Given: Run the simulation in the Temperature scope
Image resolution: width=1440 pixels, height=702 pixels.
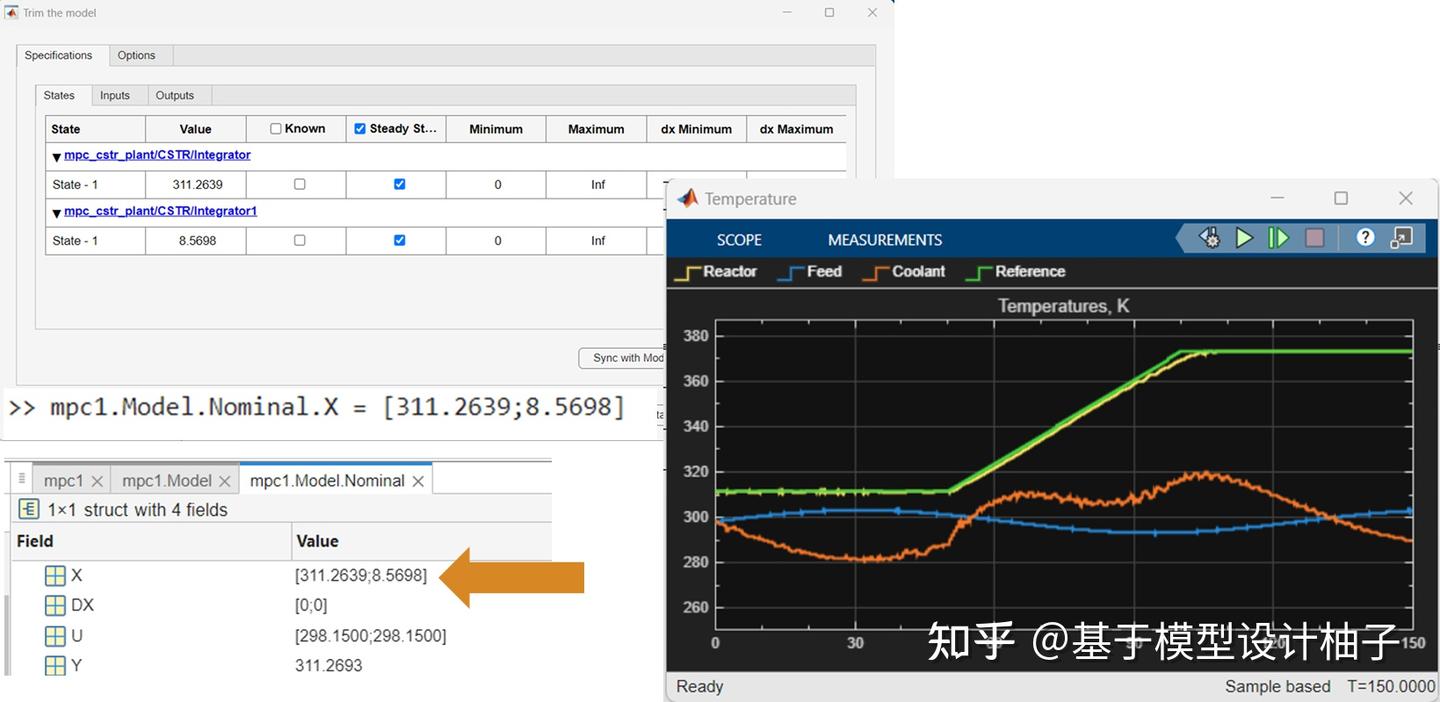Looking at the screenshot, I should tap(1244, 238).
